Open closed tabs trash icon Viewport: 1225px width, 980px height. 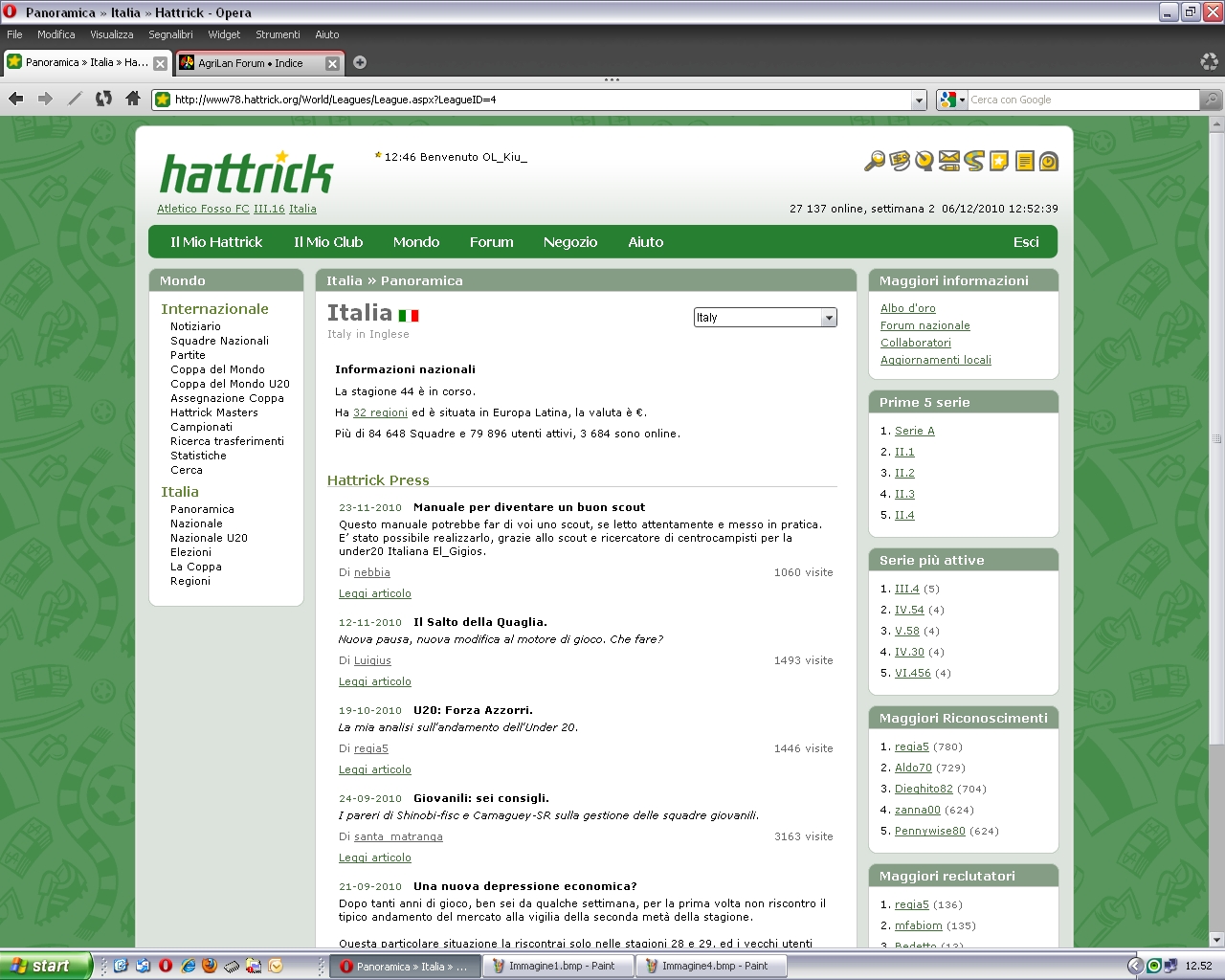click(x=1209, y=62)
